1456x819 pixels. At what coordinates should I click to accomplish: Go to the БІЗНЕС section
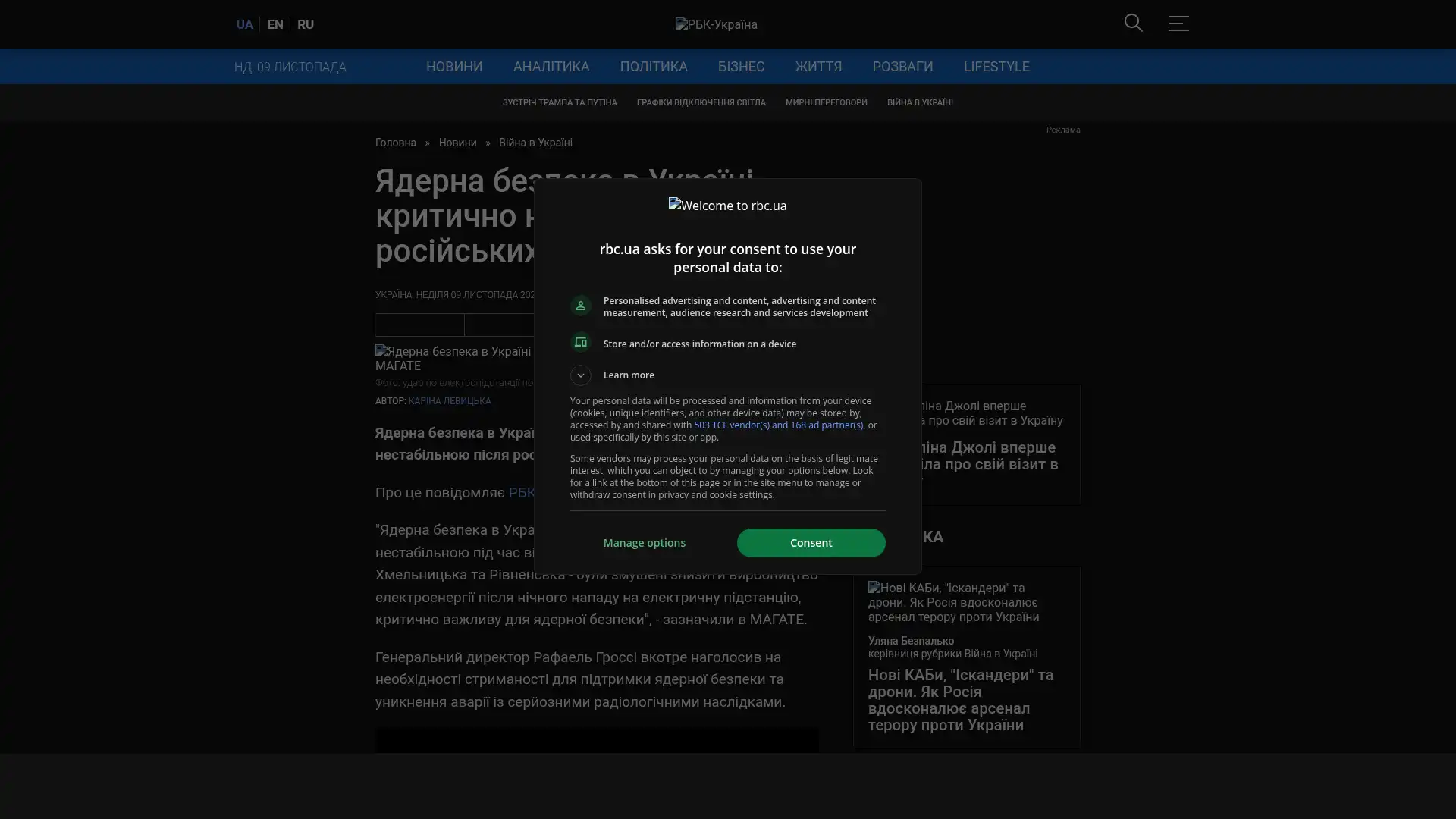click(x=741, y=67)
